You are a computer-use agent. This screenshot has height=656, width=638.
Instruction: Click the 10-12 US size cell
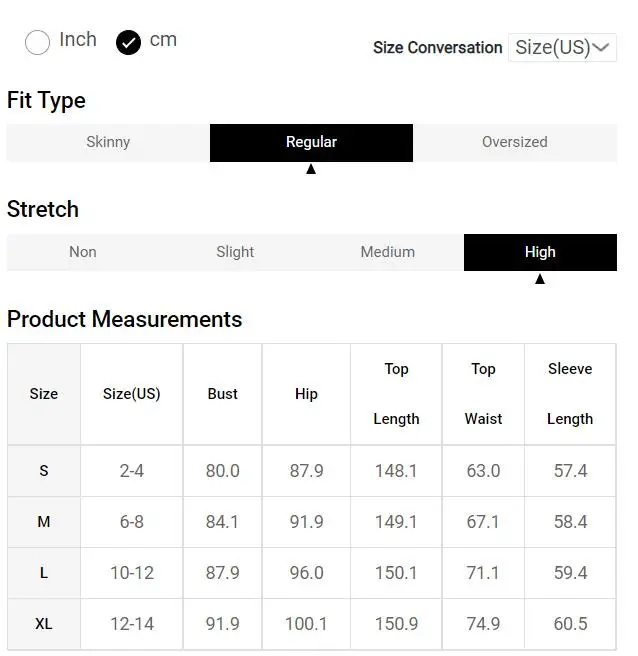tap(132, 573)
